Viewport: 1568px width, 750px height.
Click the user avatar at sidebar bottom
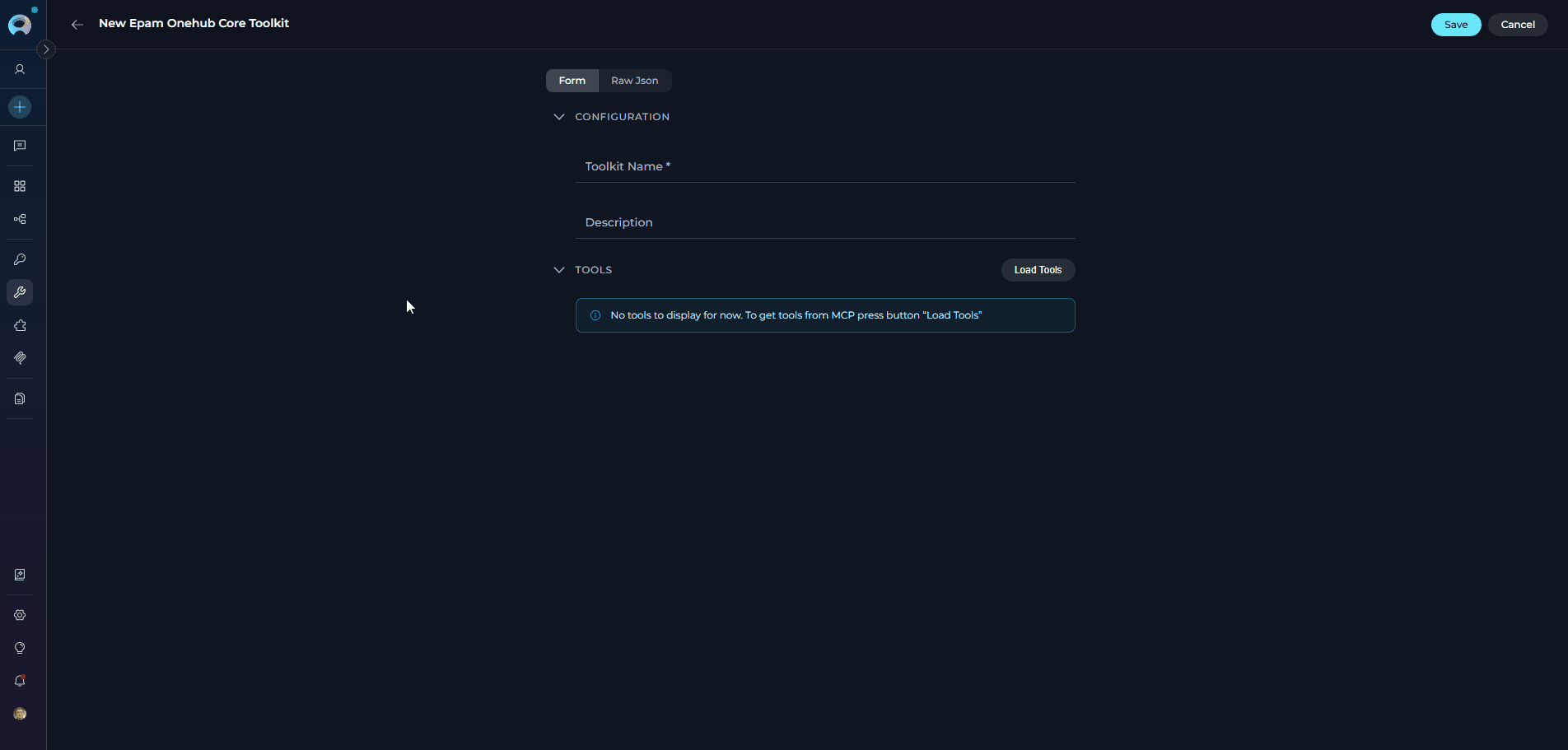click(x=20, y=714)
